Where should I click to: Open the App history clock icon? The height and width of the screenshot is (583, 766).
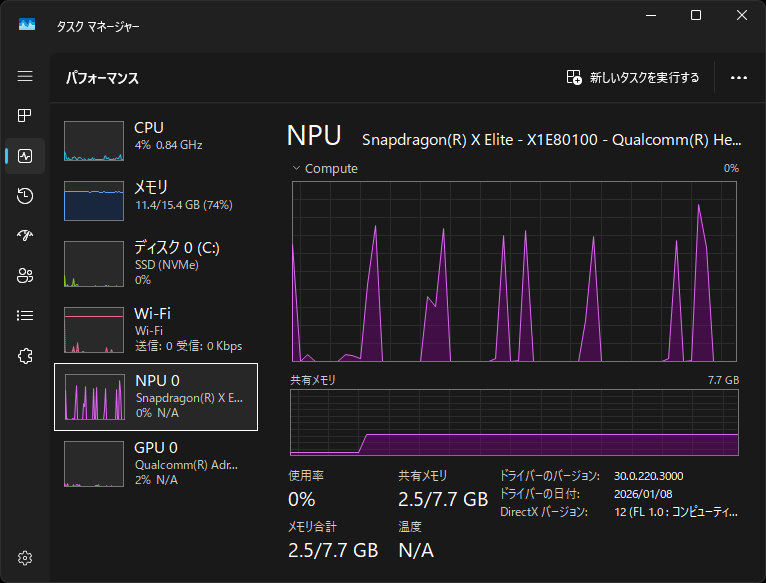click(25, 196)
